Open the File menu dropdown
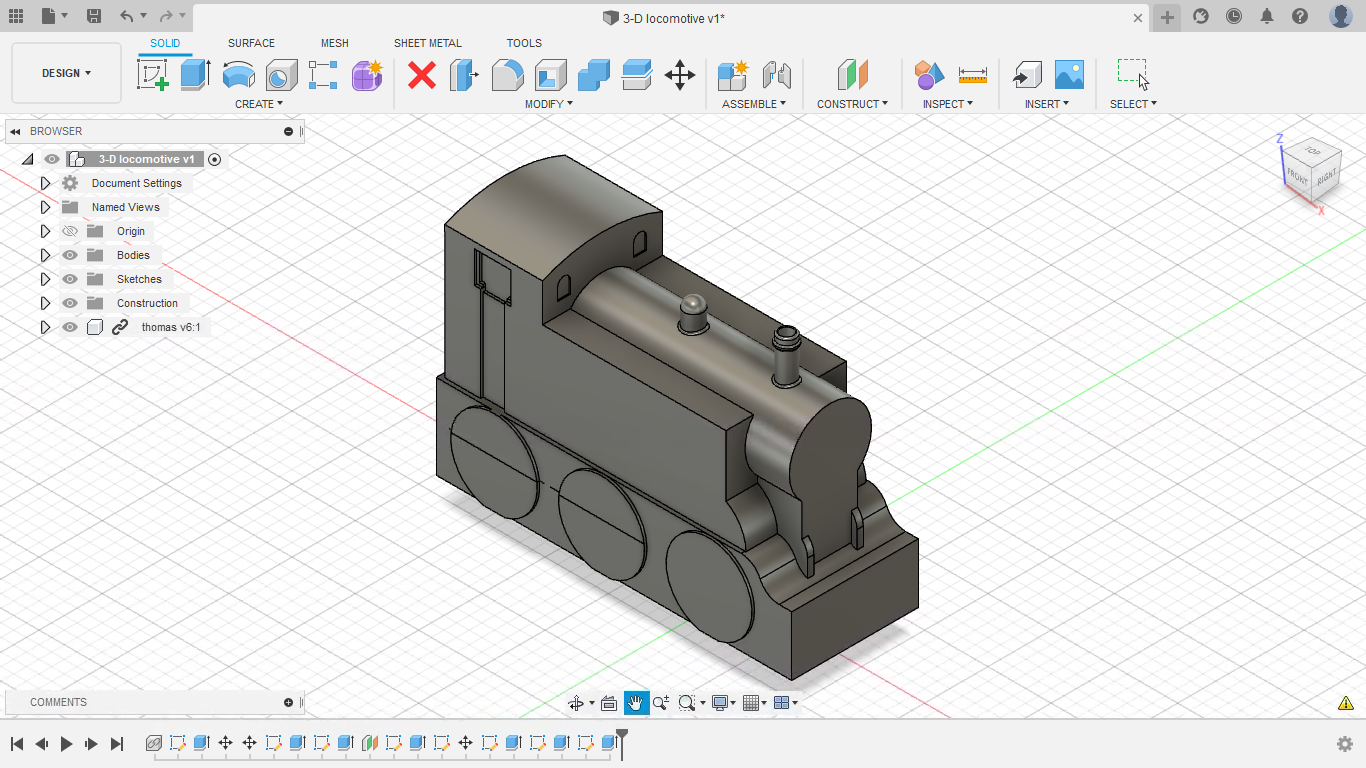The image size is (1366, 768). click(55, 16)
